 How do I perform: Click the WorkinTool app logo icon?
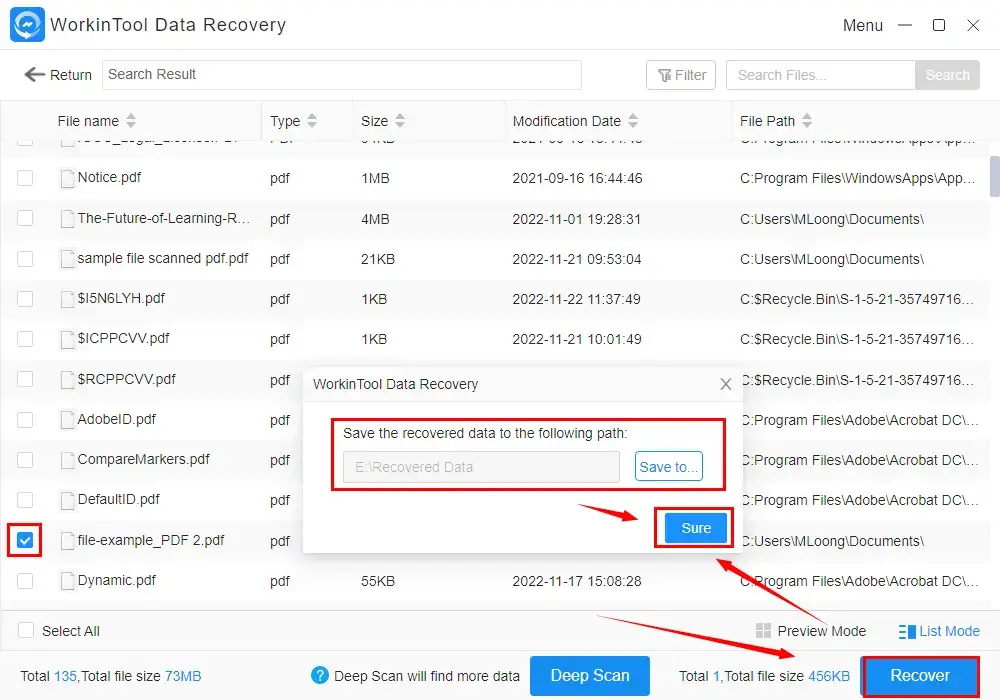[x=27, y=24]
